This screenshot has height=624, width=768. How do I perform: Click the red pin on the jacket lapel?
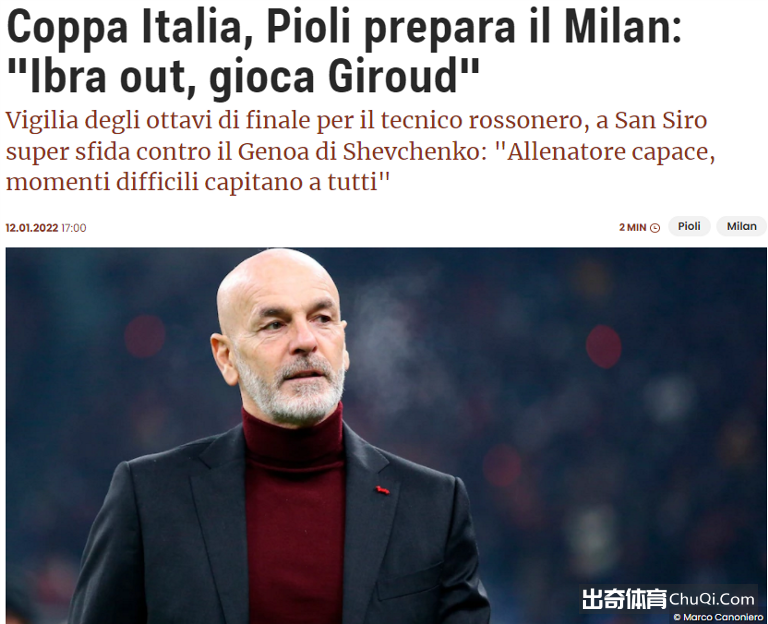(x=383, y=489)
